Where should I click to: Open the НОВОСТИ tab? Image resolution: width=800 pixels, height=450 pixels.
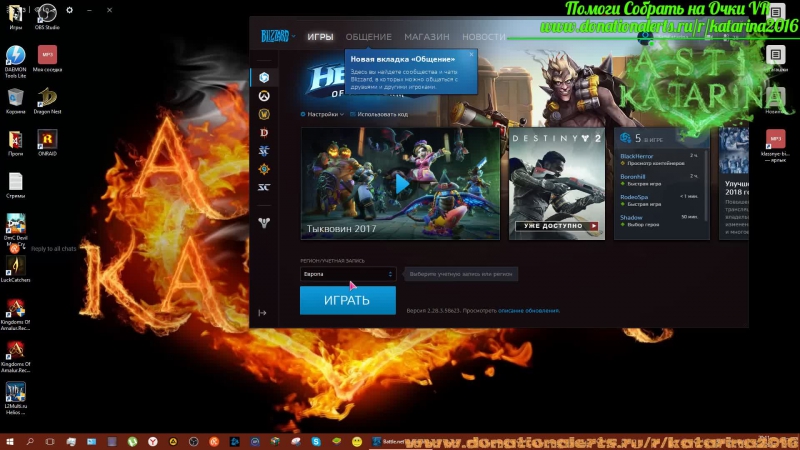tap(484, 37)
